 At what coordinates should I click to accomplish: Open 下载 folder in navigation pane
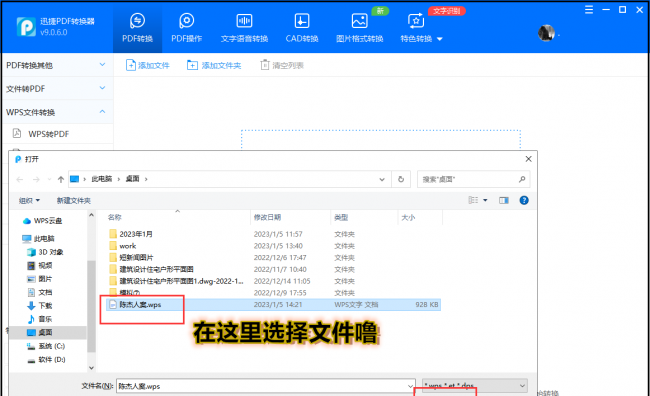[40, 306]
